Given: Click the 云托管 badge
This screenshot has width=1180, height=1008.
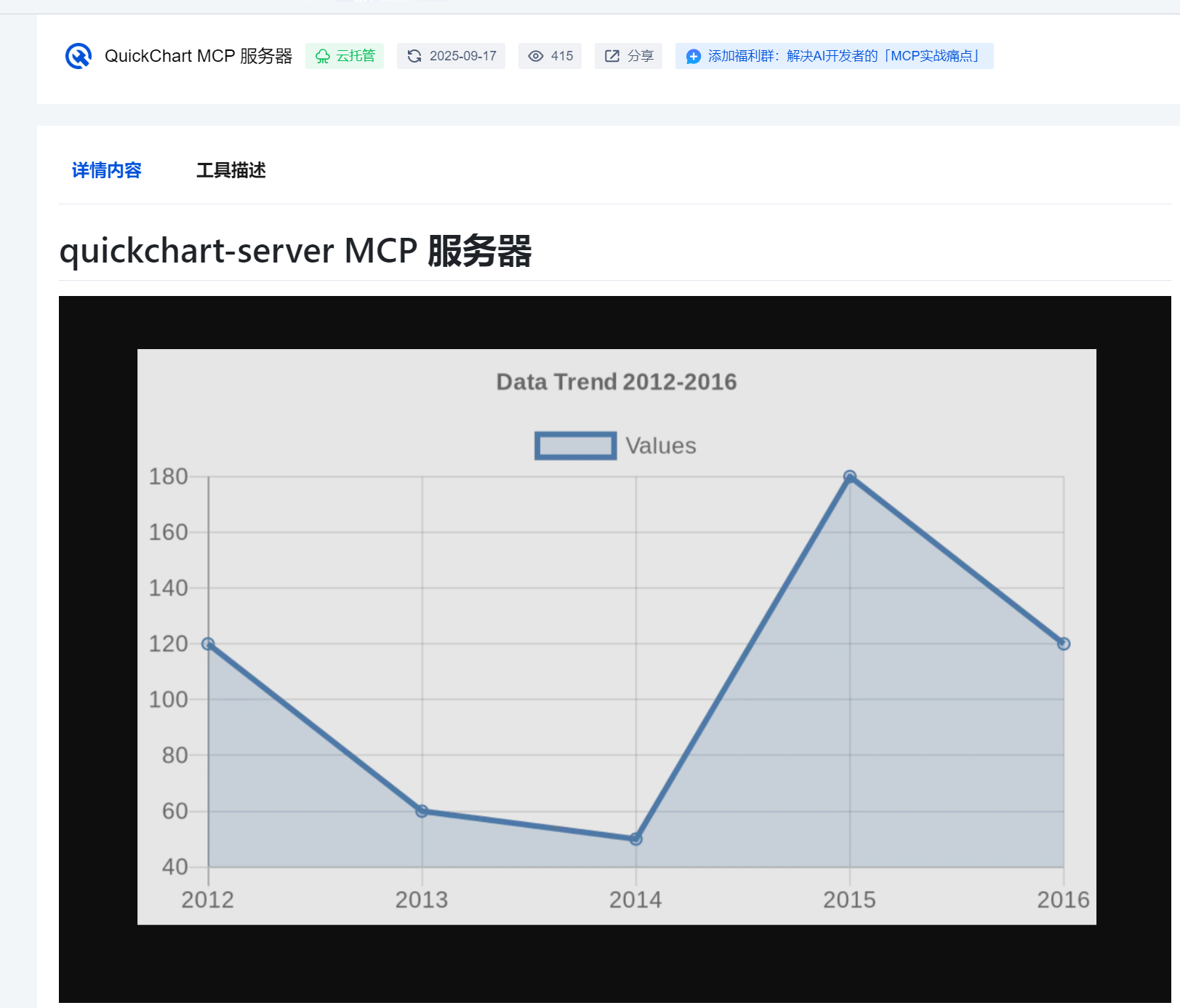Looking at the screenshot, I should (345, 56).
